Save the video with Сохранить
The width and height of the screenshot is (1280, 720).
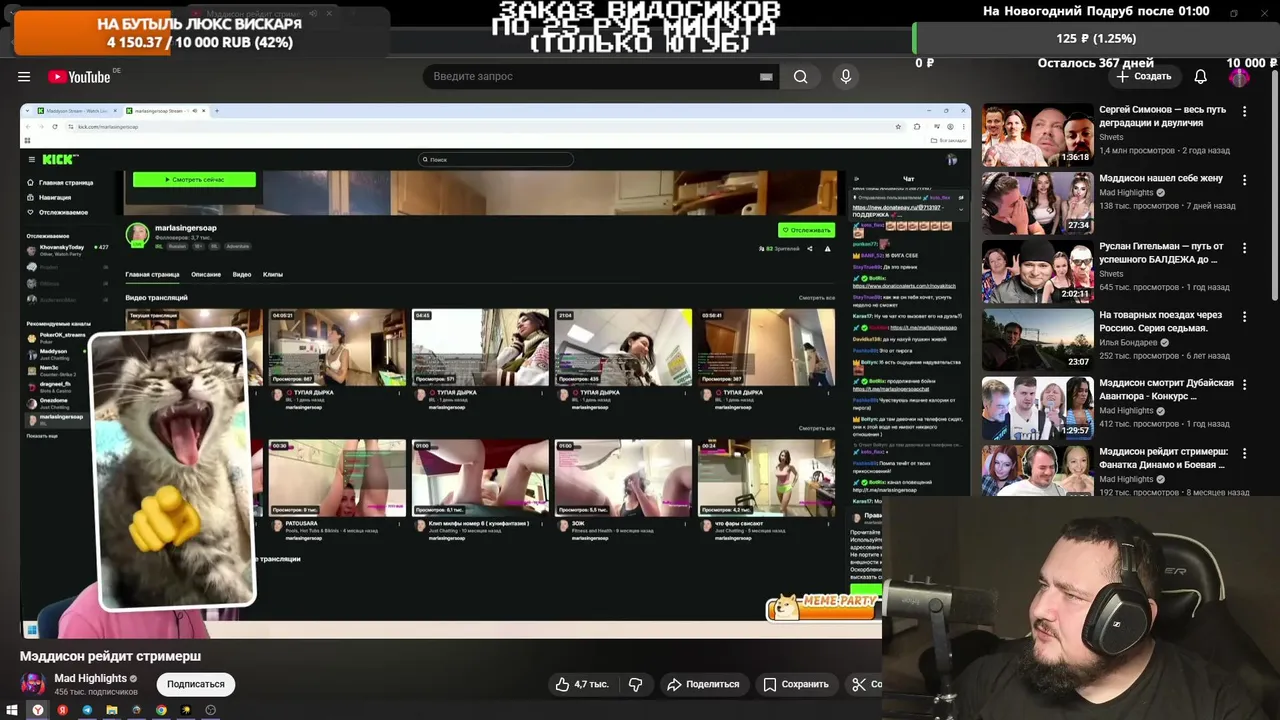tap(796, 684)
